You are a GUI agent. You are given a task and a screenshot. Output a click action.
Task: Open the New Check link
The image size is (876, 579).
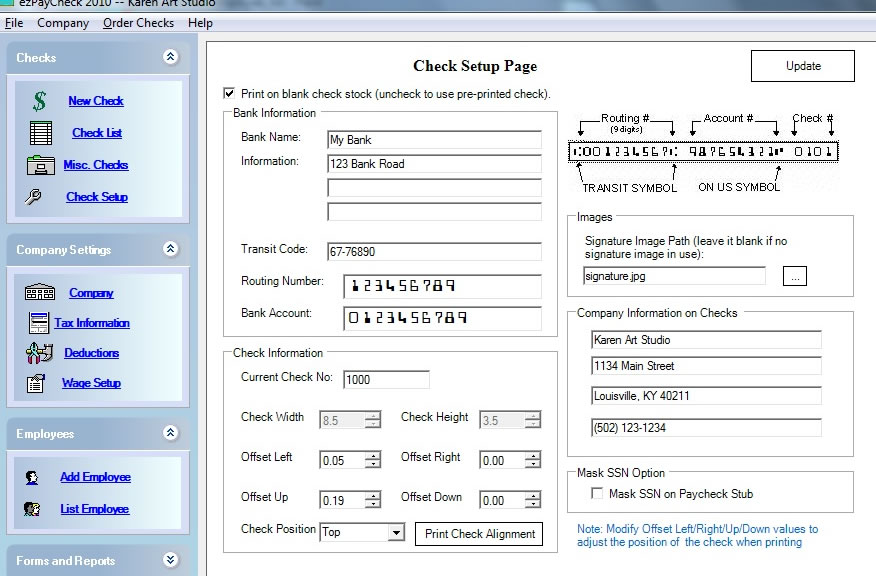coord(96,101)
